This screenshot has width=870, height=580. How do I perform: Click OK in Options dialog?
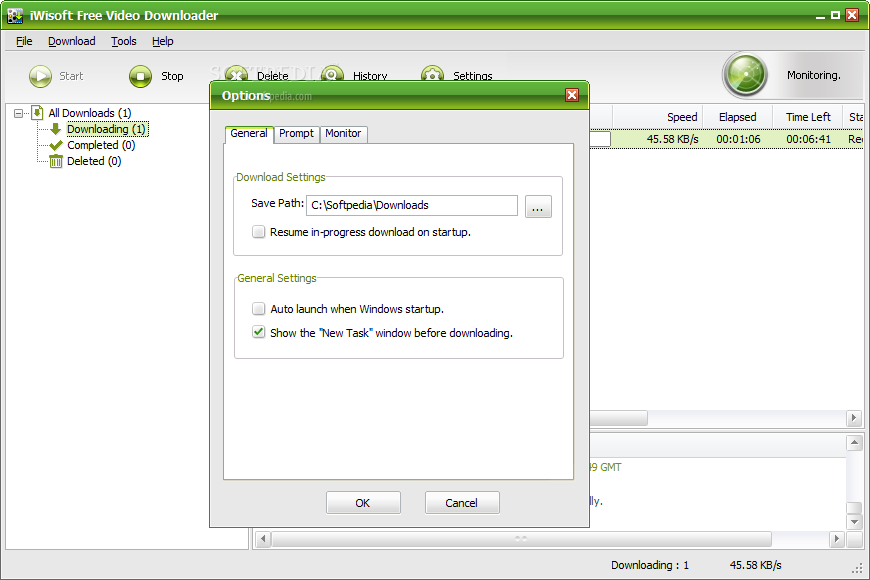click(x=363, y=503)
